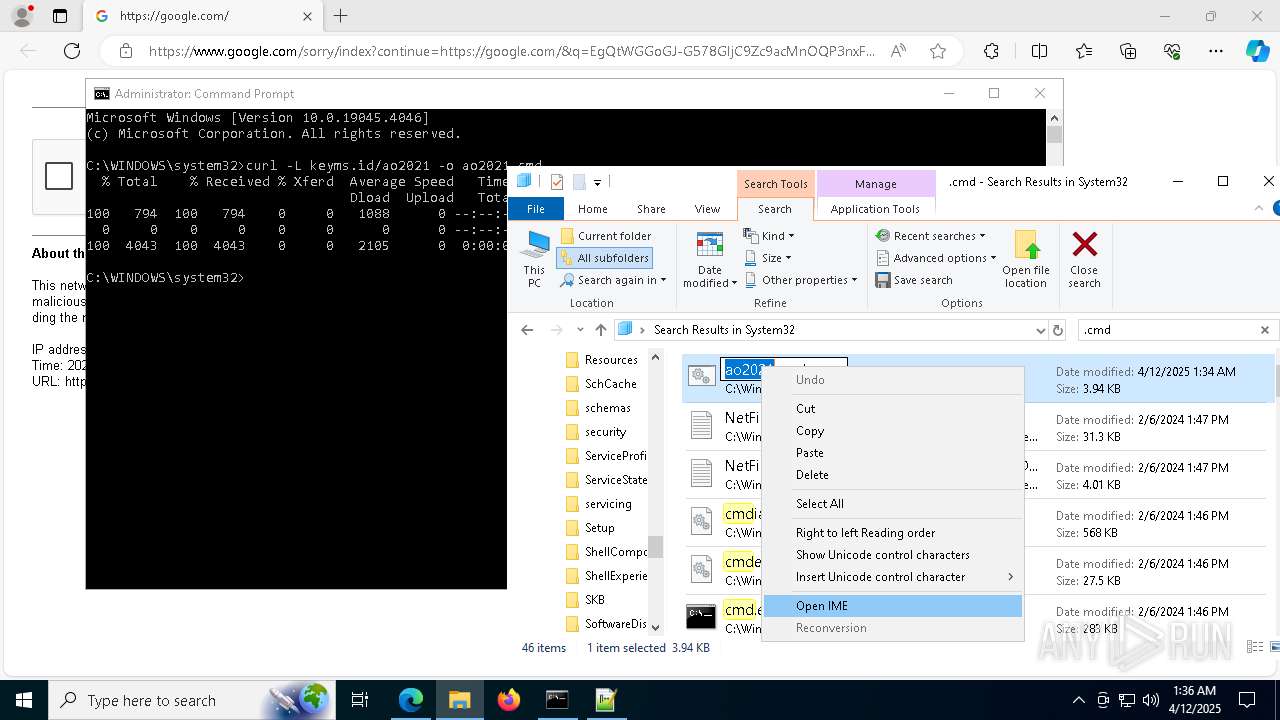Select SKB folder in navigation tree
This screenshot has height=720, width=1280.
click(x=586, y=600)
